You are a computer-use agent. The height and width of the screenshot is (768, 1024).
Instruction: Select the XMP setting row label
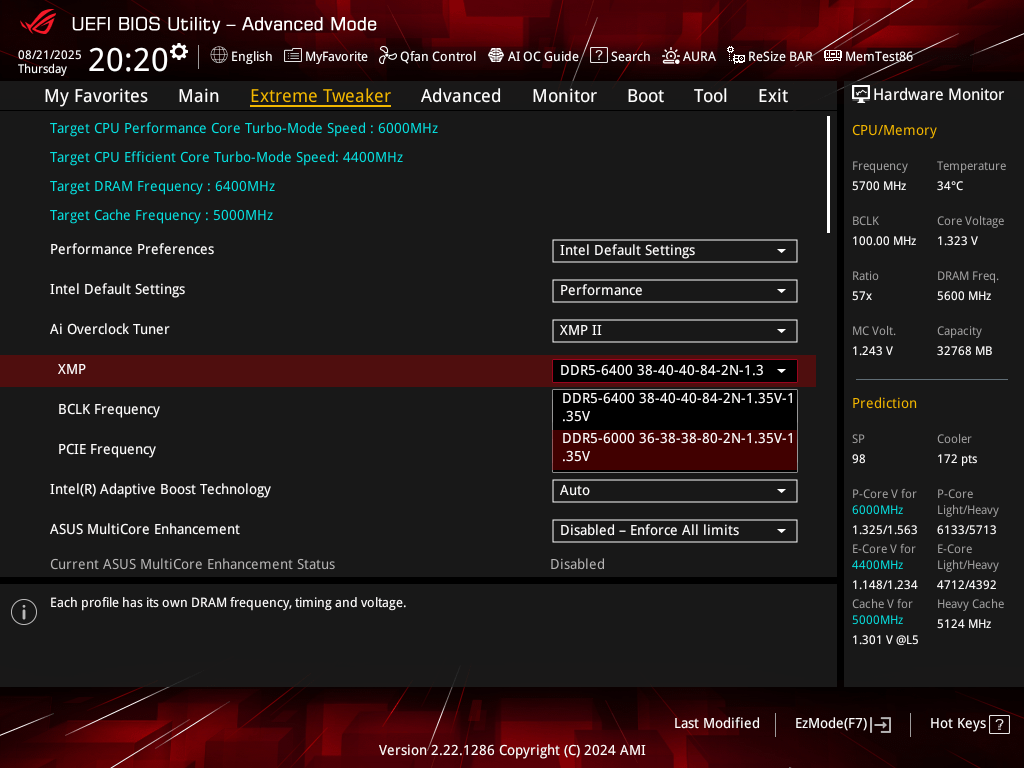click(x=72, y=369)
